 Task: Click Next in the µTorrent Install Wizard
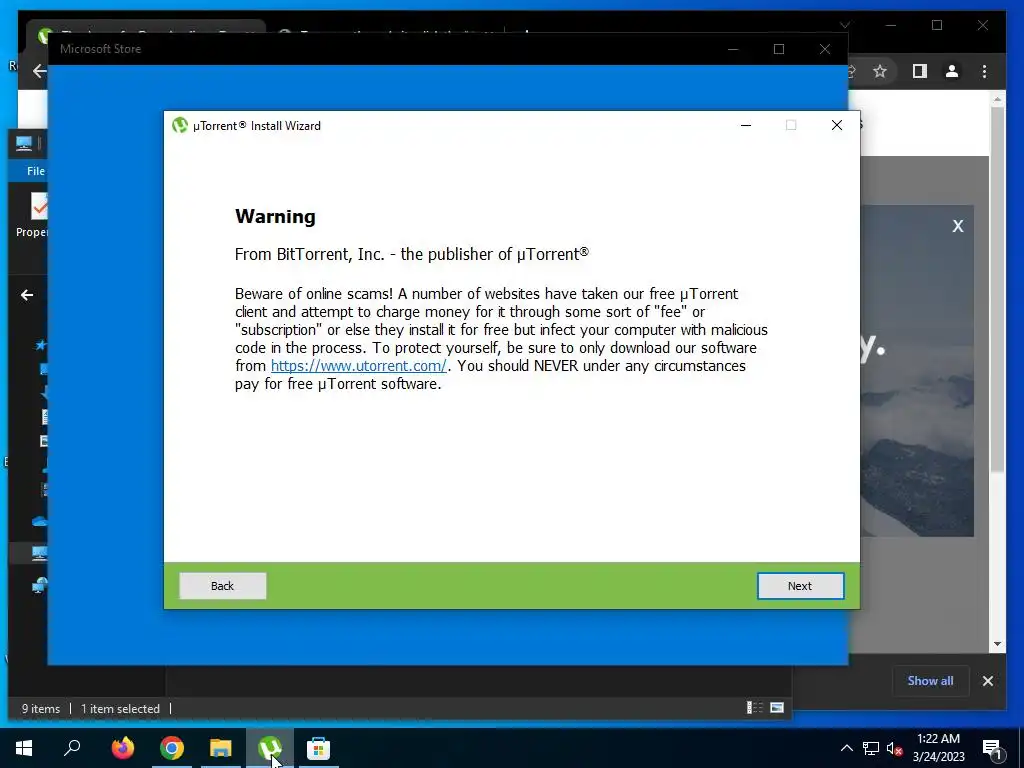(800, 586)
